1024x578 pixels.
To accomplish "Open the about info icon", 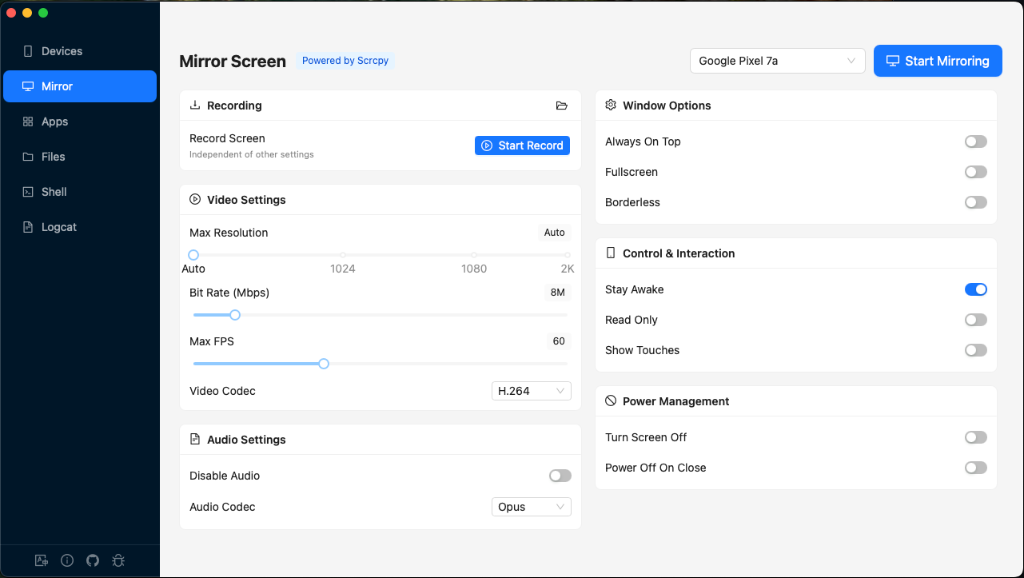I will (x=67, y=561).
